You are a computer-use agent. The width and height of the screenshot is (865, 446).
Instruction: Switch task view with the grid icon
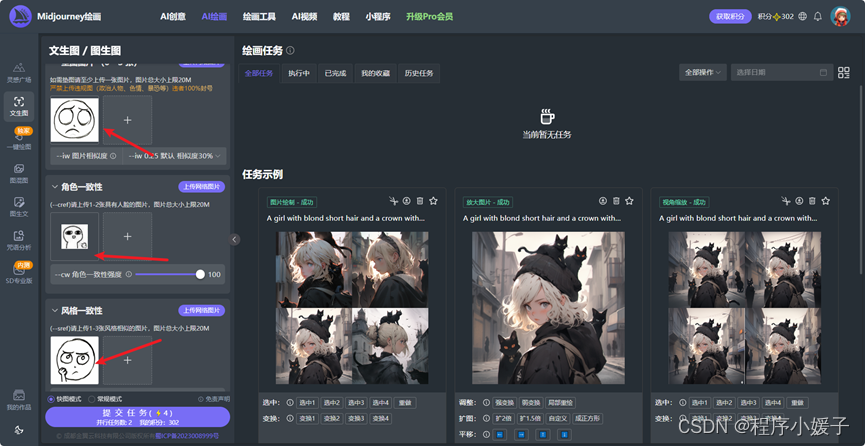[x=843, y=72]
